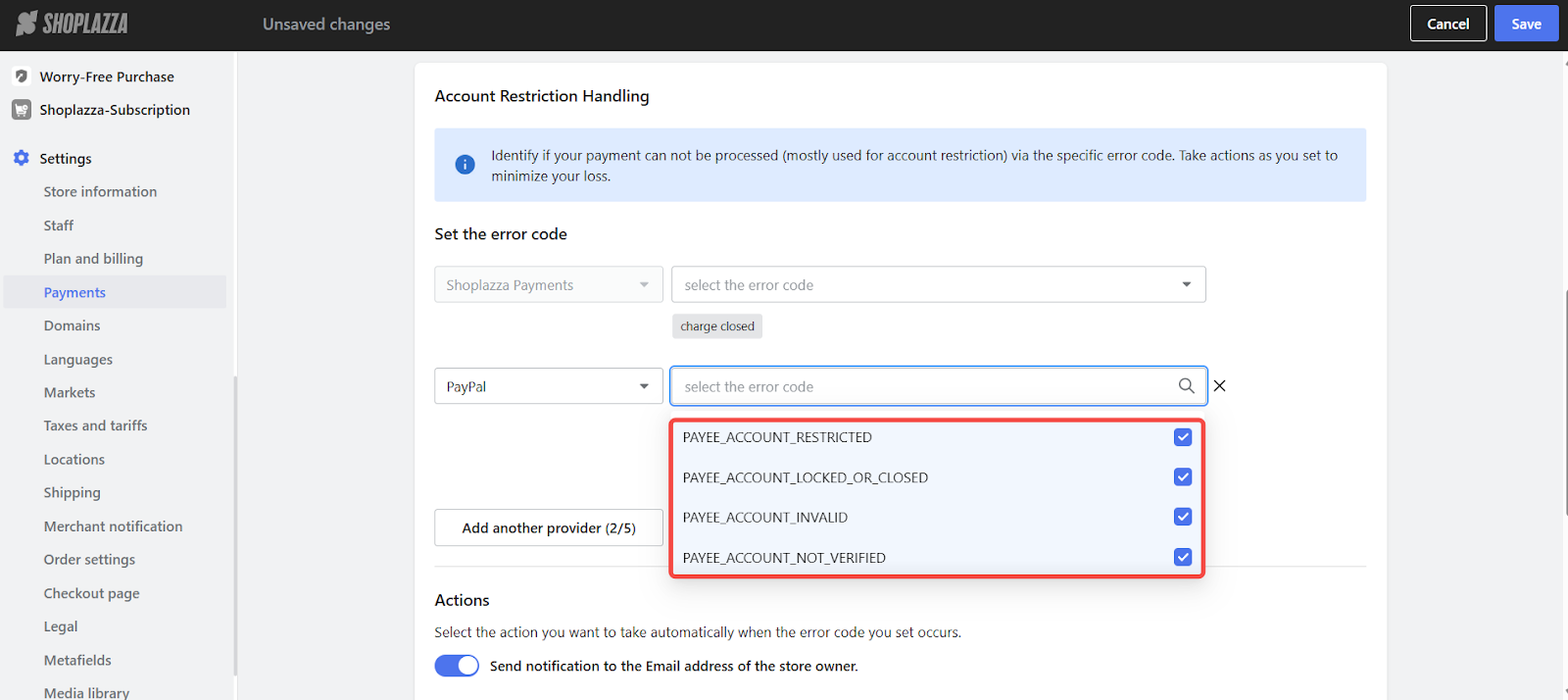The image size is (1568, 700).
Task: Open Metafields settings
Action: 77,660
